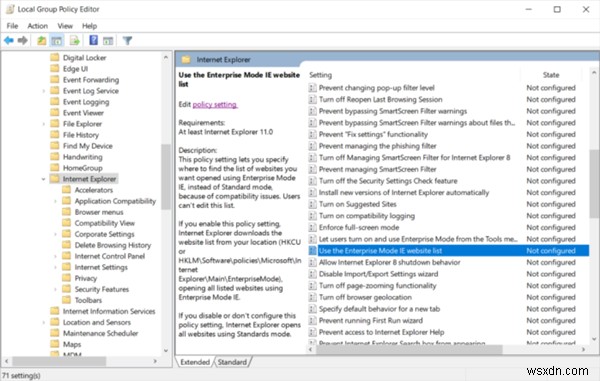Select Delete Browsing History tree item
The height and width of the screenshot is (381, 600).
point(113,245)
